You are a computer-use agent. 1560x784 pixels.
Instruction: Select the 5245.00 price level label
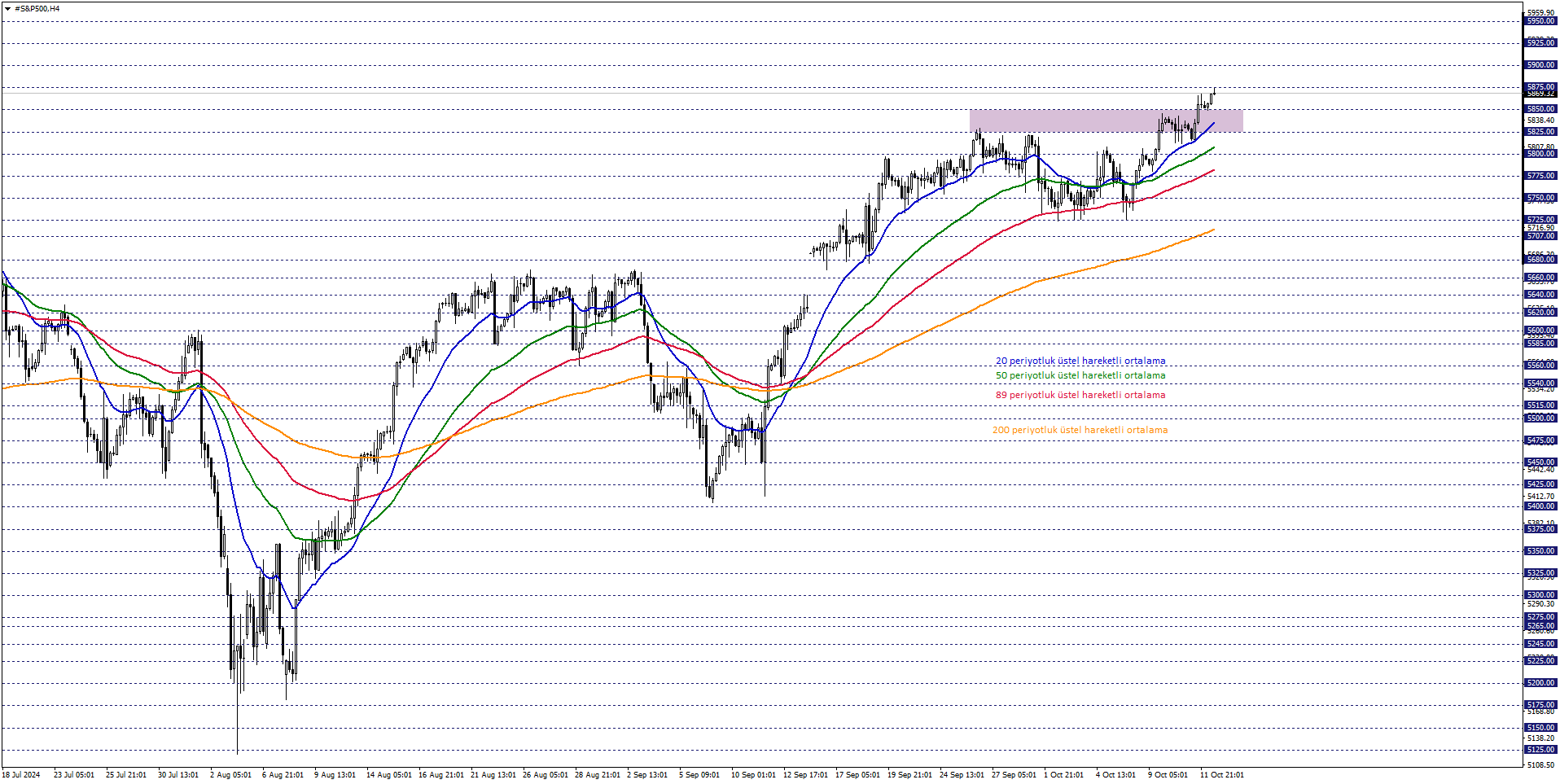pos(1540,644)
